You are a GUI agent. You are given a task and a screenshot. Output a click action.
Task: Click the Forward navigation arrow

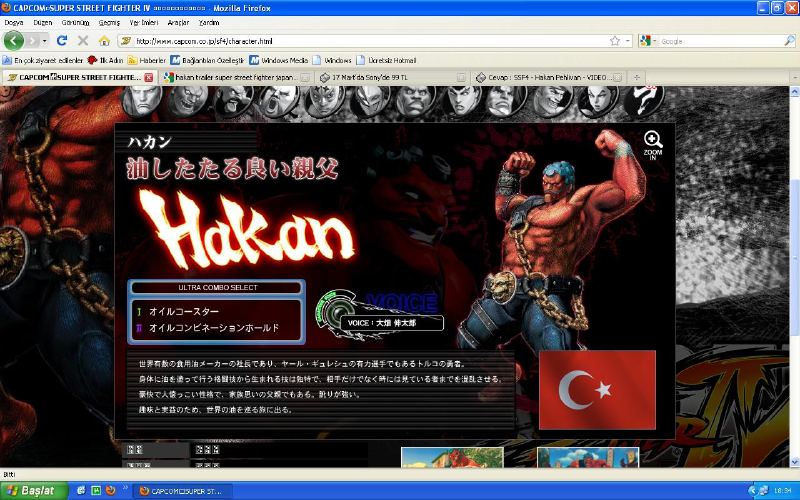click(x=33, y=40)
